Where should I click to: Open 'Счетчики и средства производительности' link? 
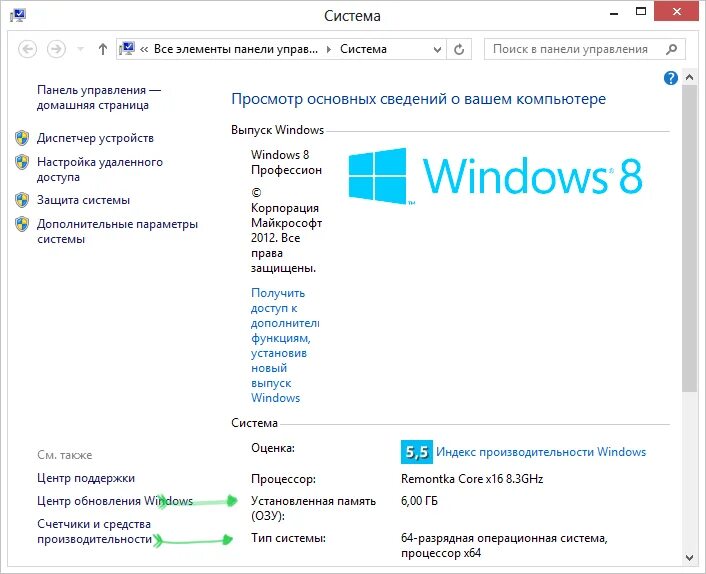coord(95,531)
